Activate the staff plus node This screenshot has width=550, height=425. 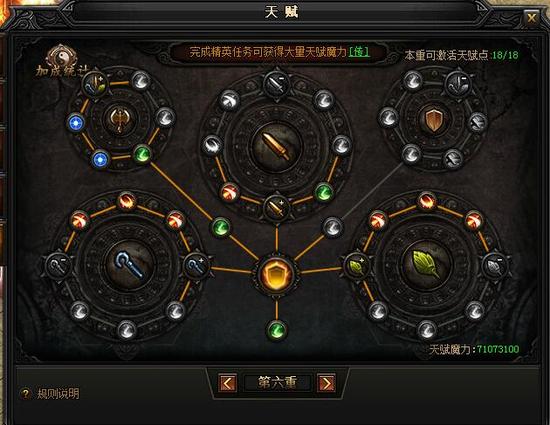click(x=196, y=267)
